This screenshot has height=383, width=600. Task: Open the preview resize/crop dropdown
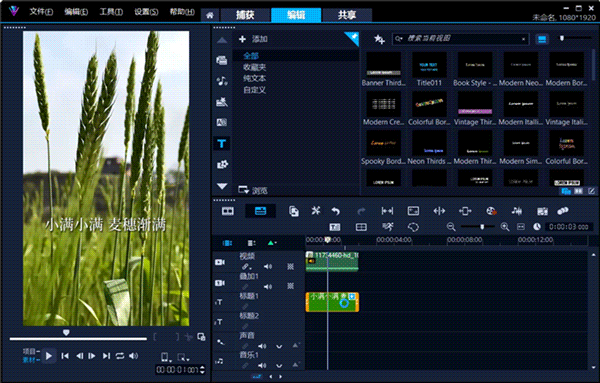(183, 358)
